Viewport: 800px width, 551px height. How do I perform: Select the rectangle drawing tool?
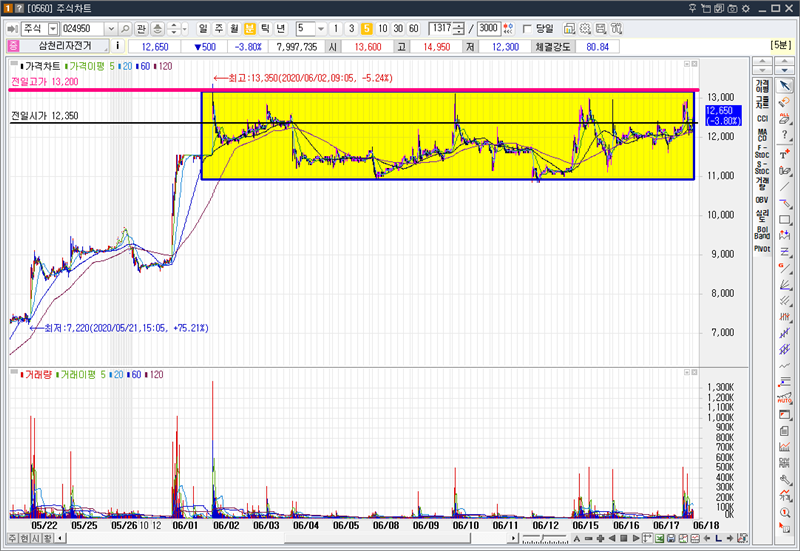785,220
